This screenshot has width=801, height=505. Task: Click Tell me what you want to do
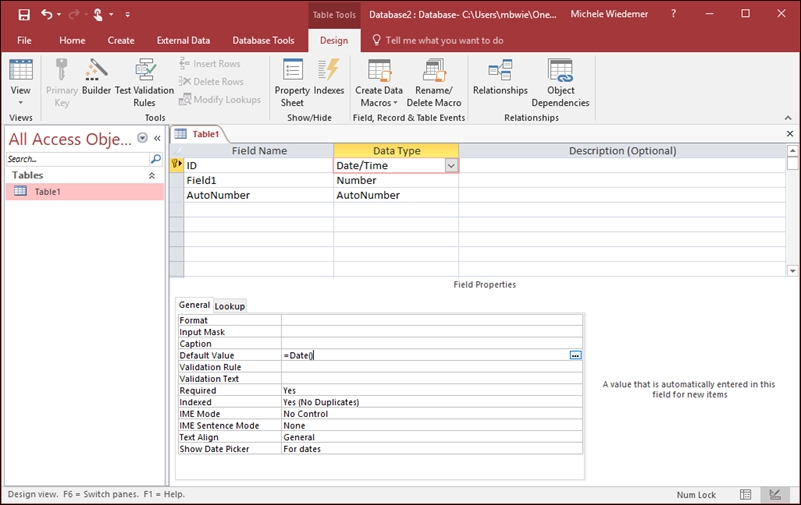point(444,40)
